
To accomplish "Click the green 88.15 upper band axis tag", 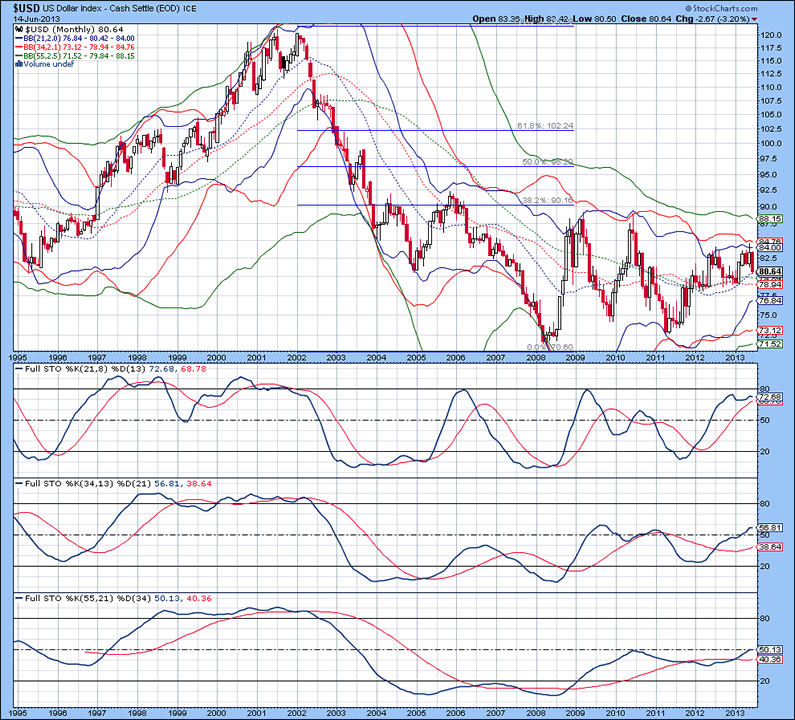I will point(768,219).
